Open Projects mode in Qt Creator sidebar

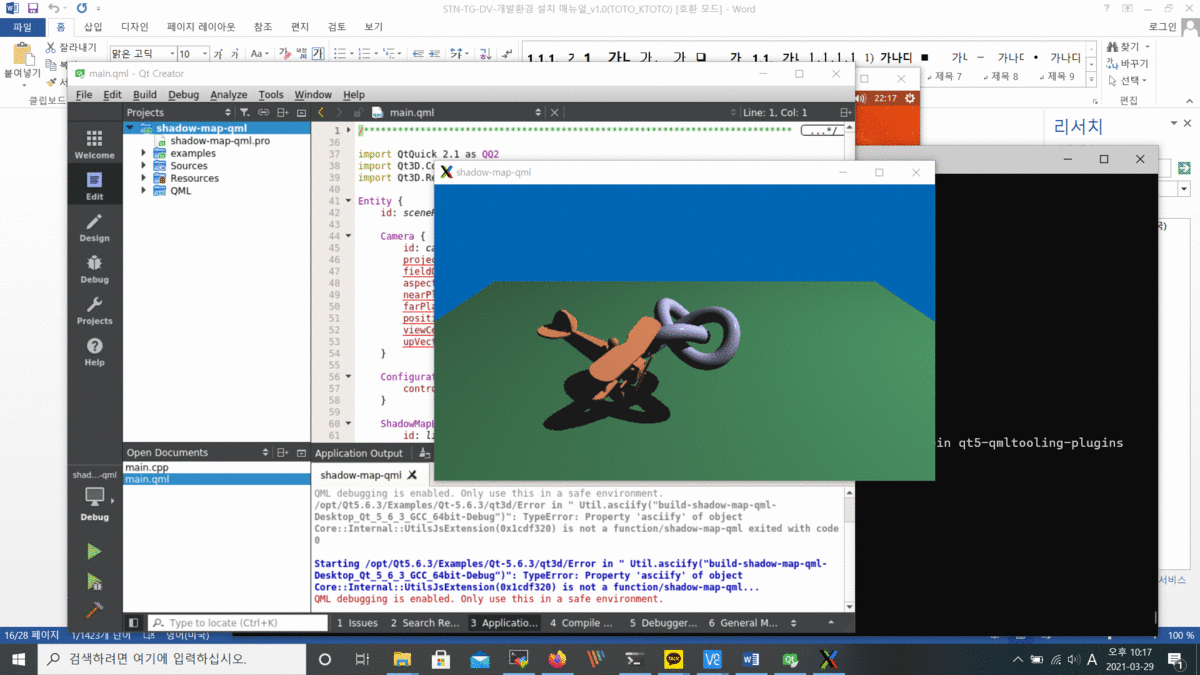point(94,310)
